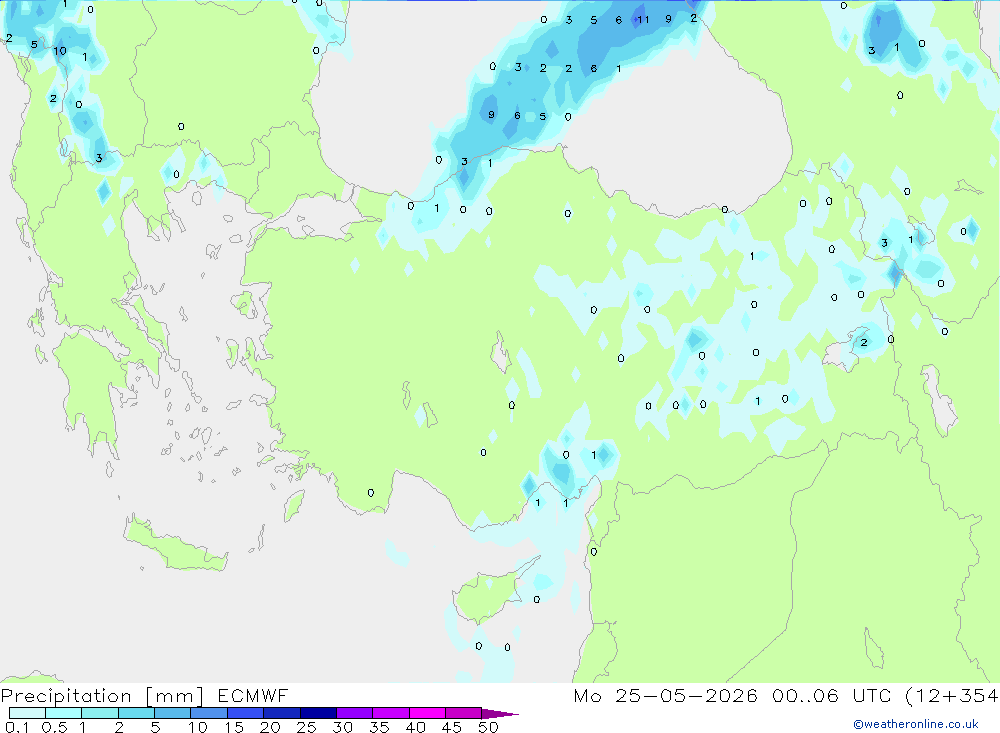Click the 25–30 mm navy legend swatch

pos(318,713)
